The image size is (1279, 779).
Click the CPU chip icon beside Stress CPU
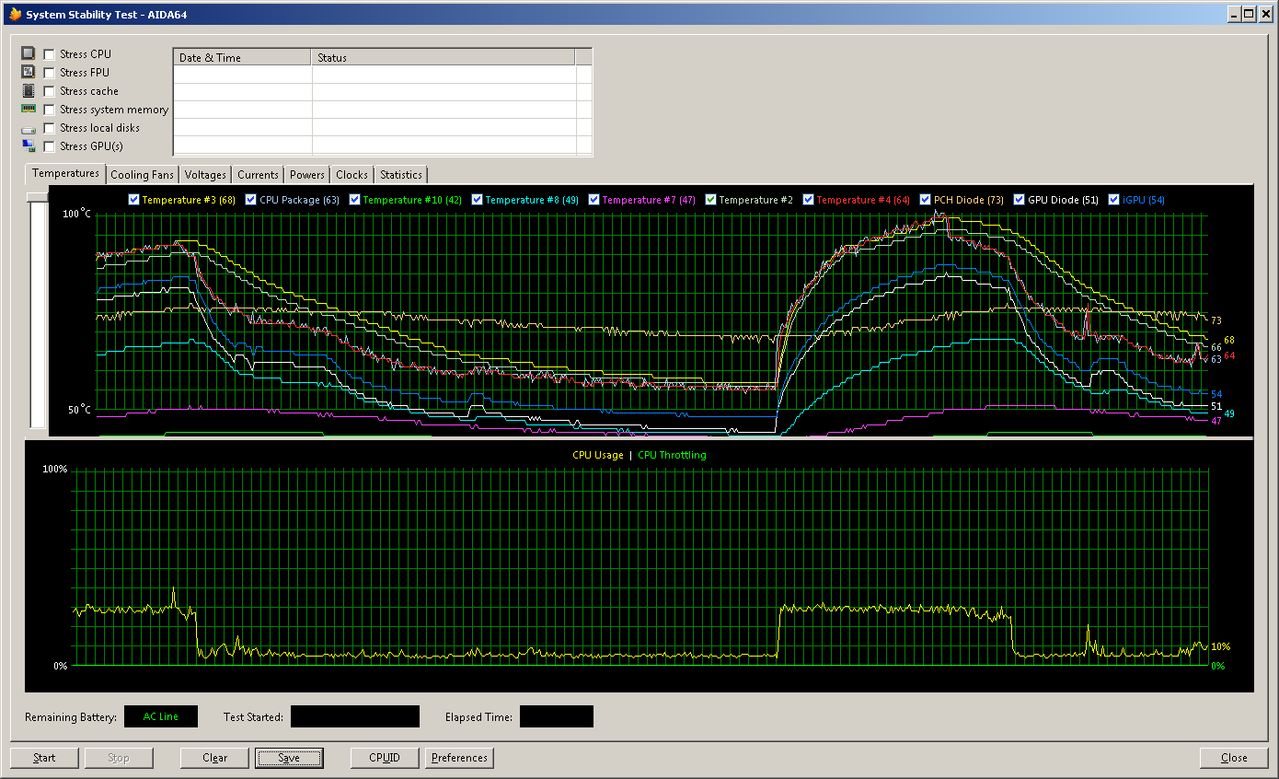pos(28,54)
